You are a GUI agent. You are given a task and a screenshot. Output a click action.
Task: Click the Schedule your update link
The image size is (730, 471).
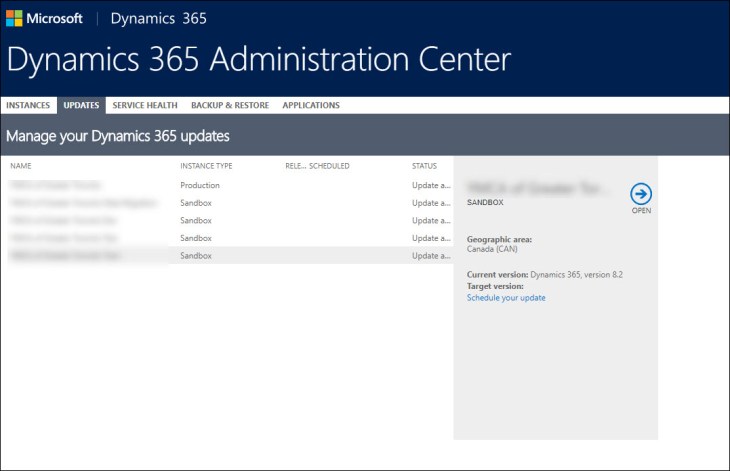point(506,298)
